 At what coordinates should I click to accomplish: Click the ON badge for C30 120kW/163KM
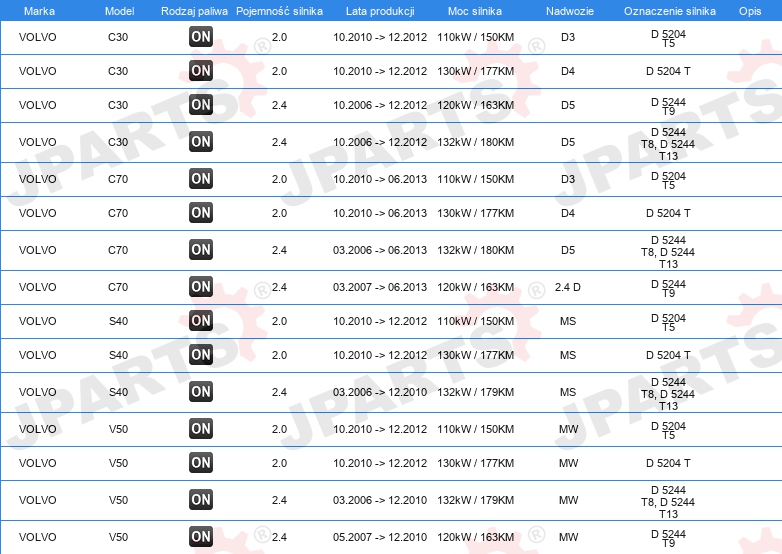click(x=201, y=104)
